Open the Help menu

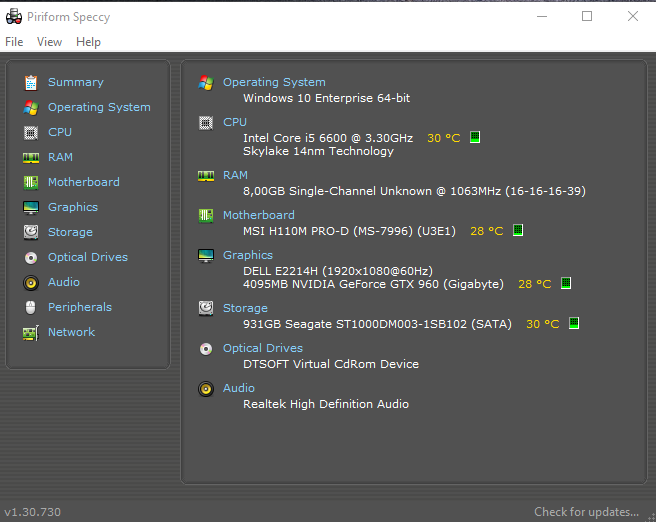(x=88, y=42)
